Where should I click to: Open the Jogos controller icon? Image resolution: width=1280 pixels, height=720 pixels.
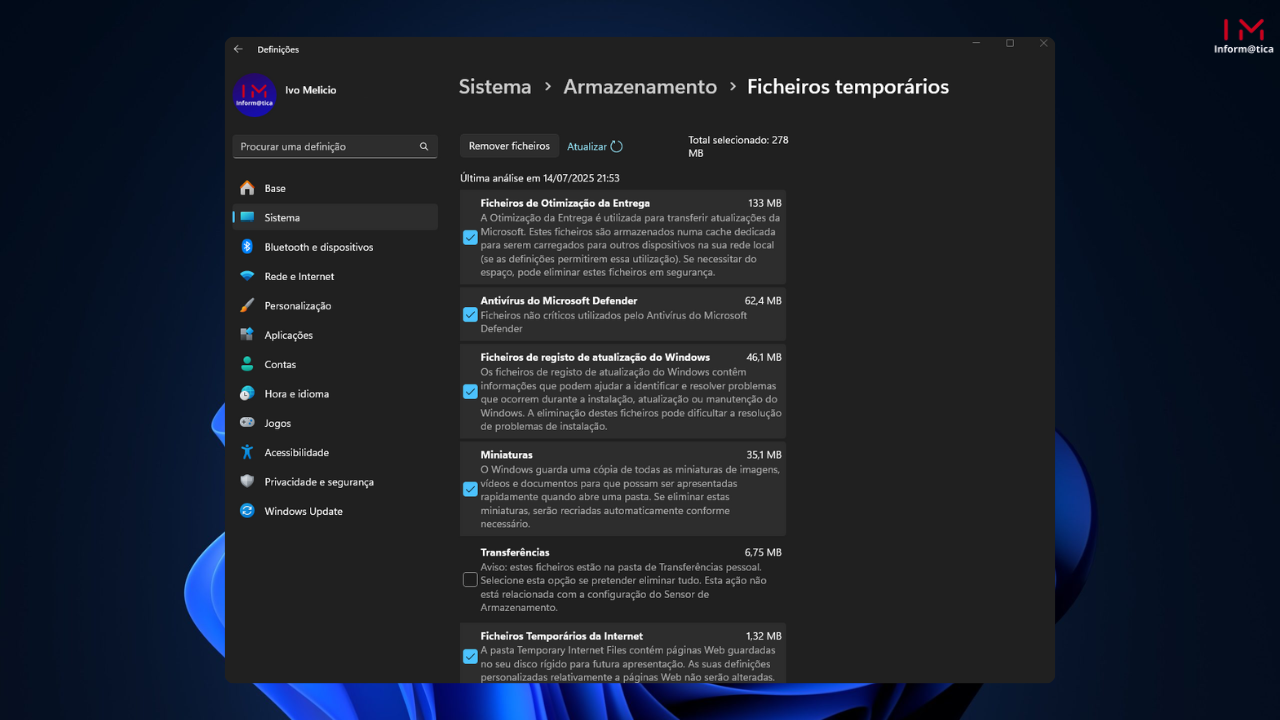click(x=247, y=423)
